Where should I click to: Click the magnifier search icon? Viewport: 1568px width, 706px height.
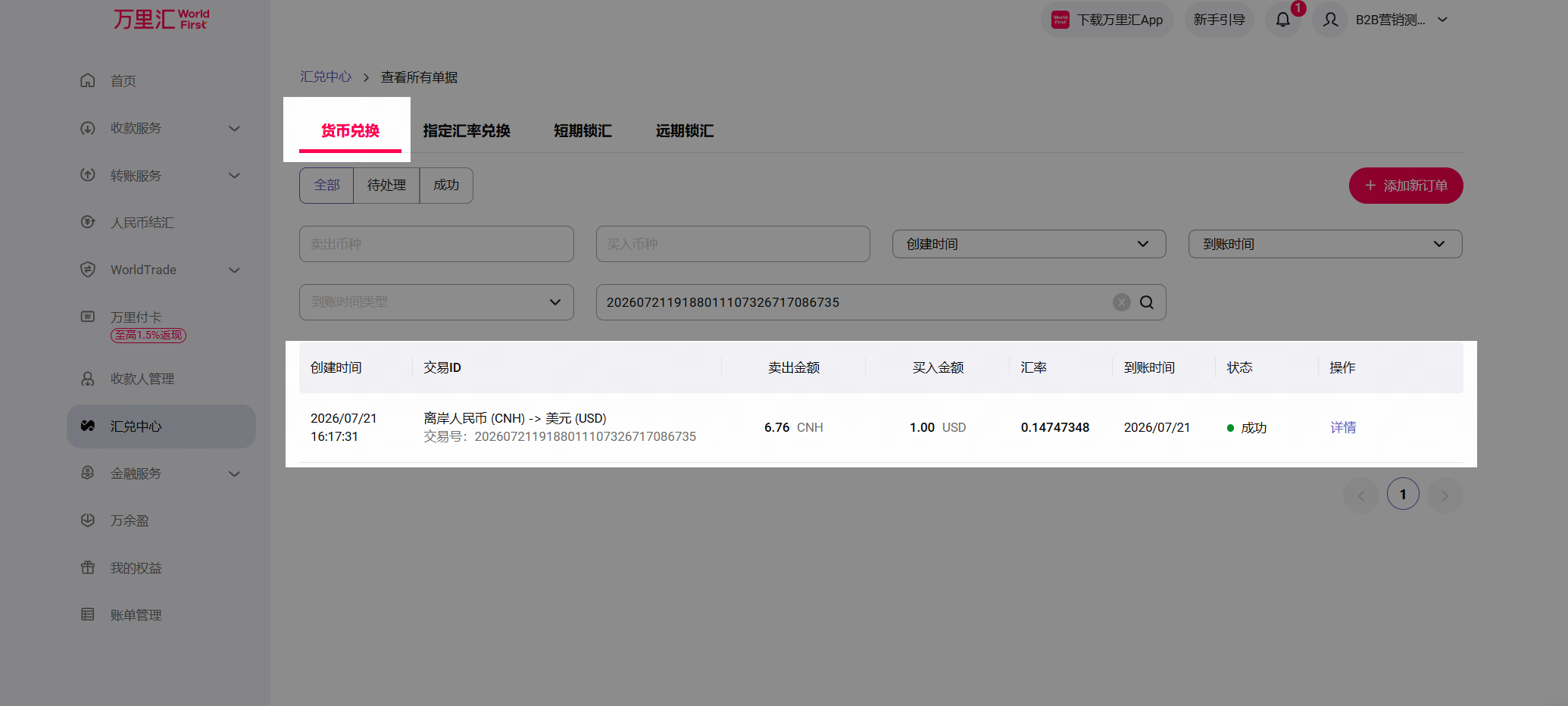[x=1147, y=302]
